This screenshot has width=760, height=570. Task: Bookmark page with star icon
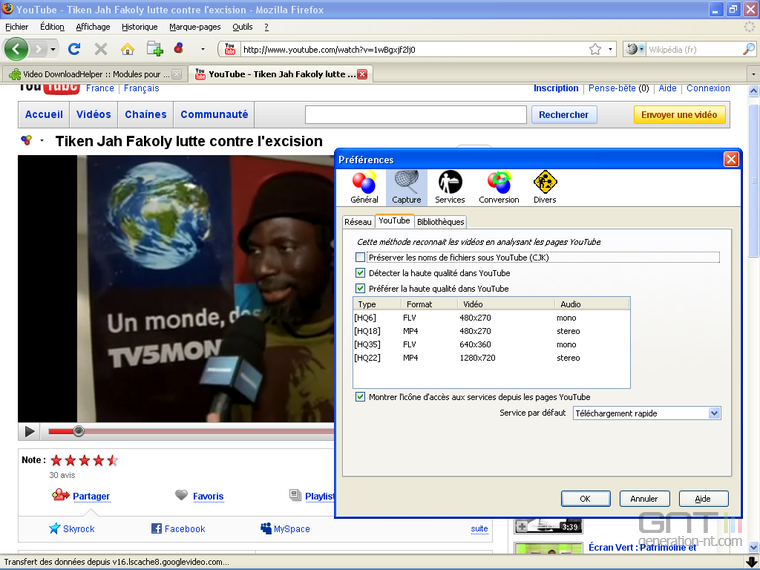pyautogui.click(x=595, y=49)
